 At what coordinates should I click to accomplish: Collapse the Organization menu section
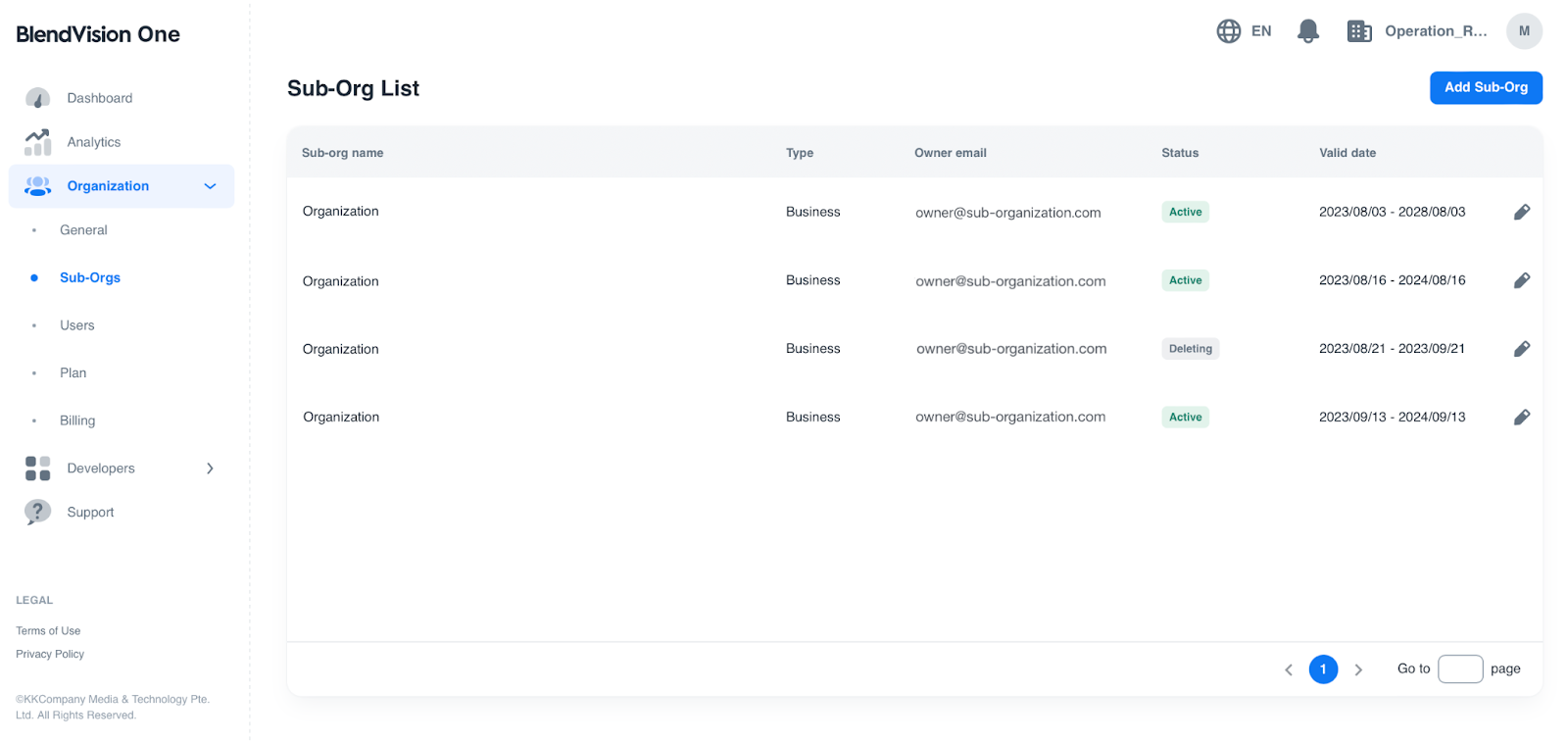pos(210,186)
